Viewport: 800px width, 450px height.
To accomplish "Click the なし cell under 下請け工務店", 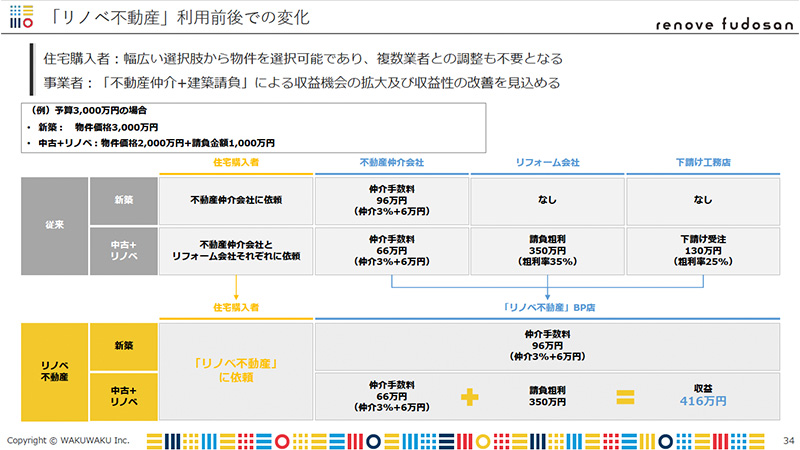I will coord(703,201).
